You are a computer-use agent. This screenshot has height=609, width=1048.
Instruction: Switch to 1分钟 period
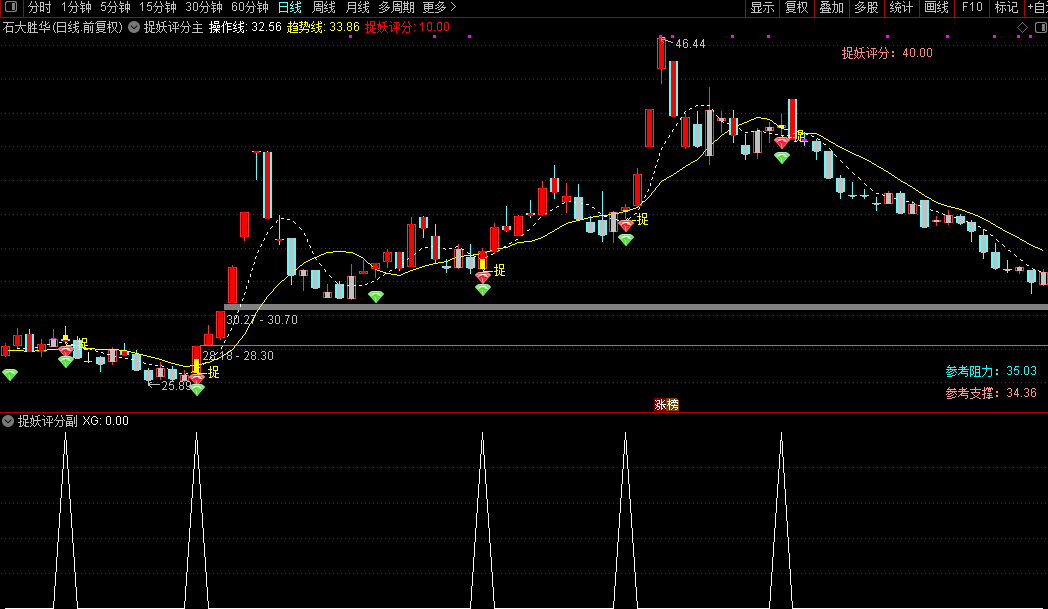76,7
